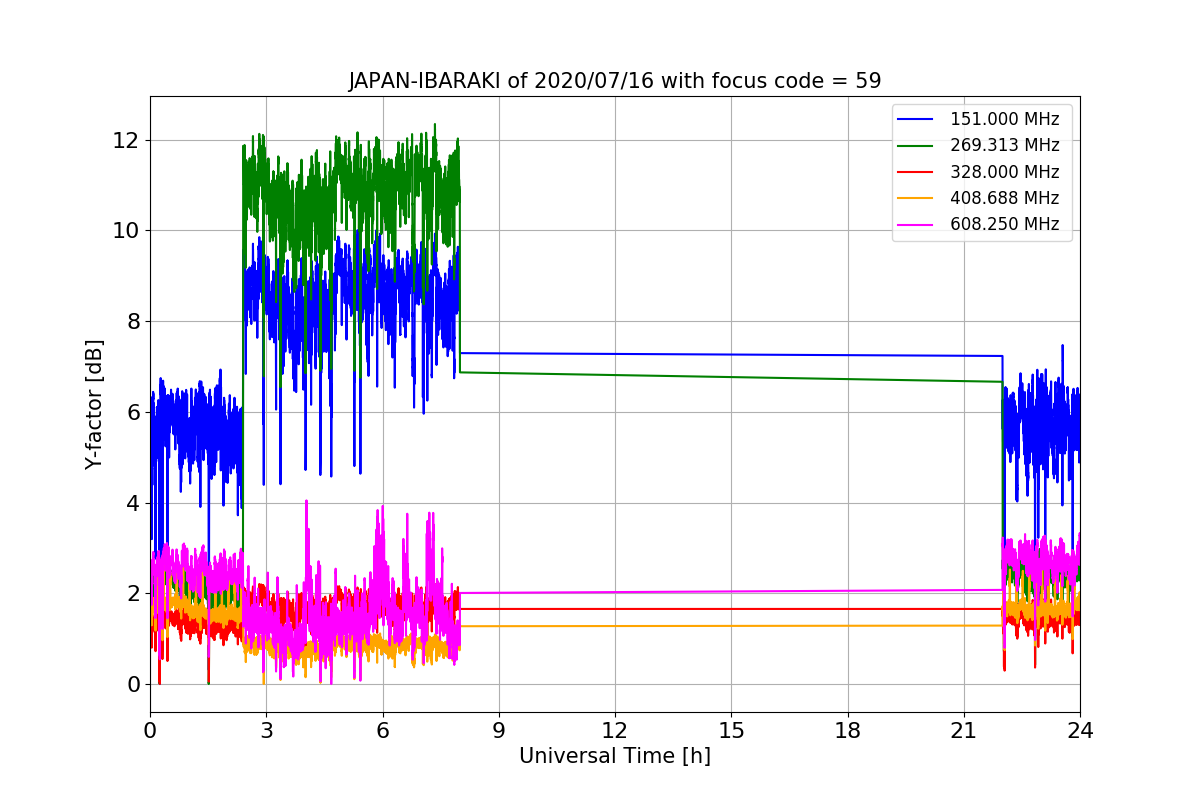Click the y-axis tick label 4
This screenshot has height=800, width=1200.
133,503
